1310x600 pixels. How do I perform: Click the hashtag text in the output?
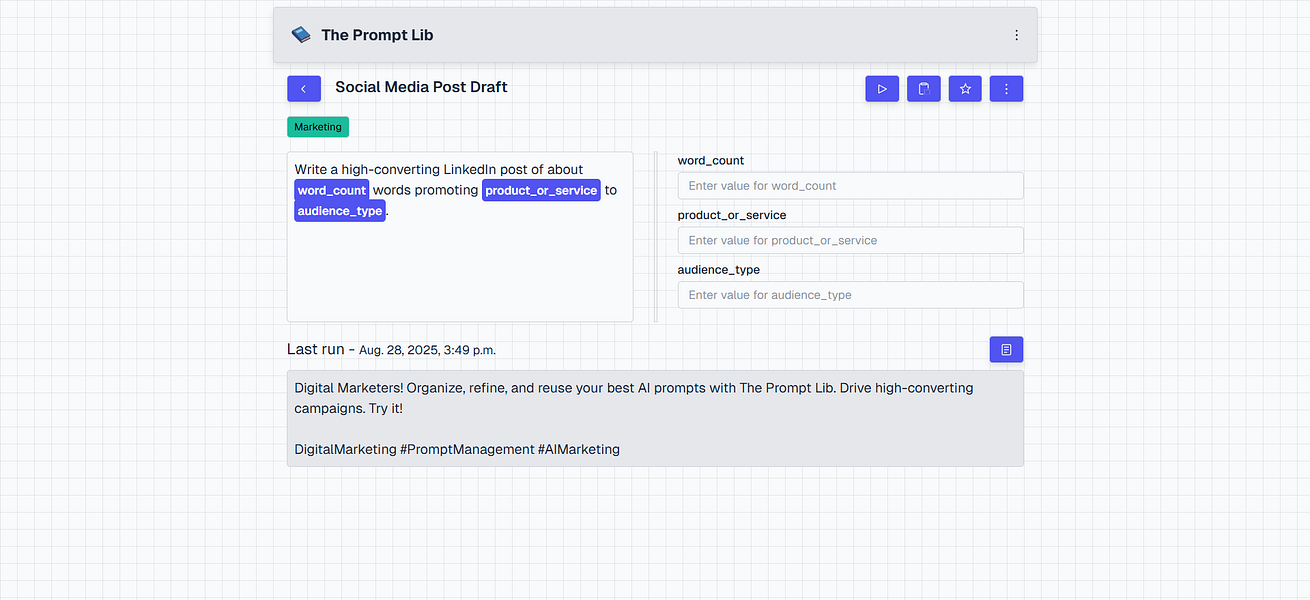click(x=456, y=449)
